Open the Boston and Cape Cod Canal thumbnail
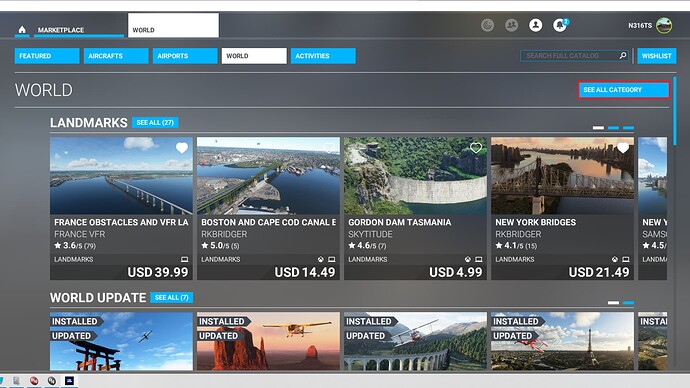Screen dimensions: 690x388 click(x=268, y=176)
